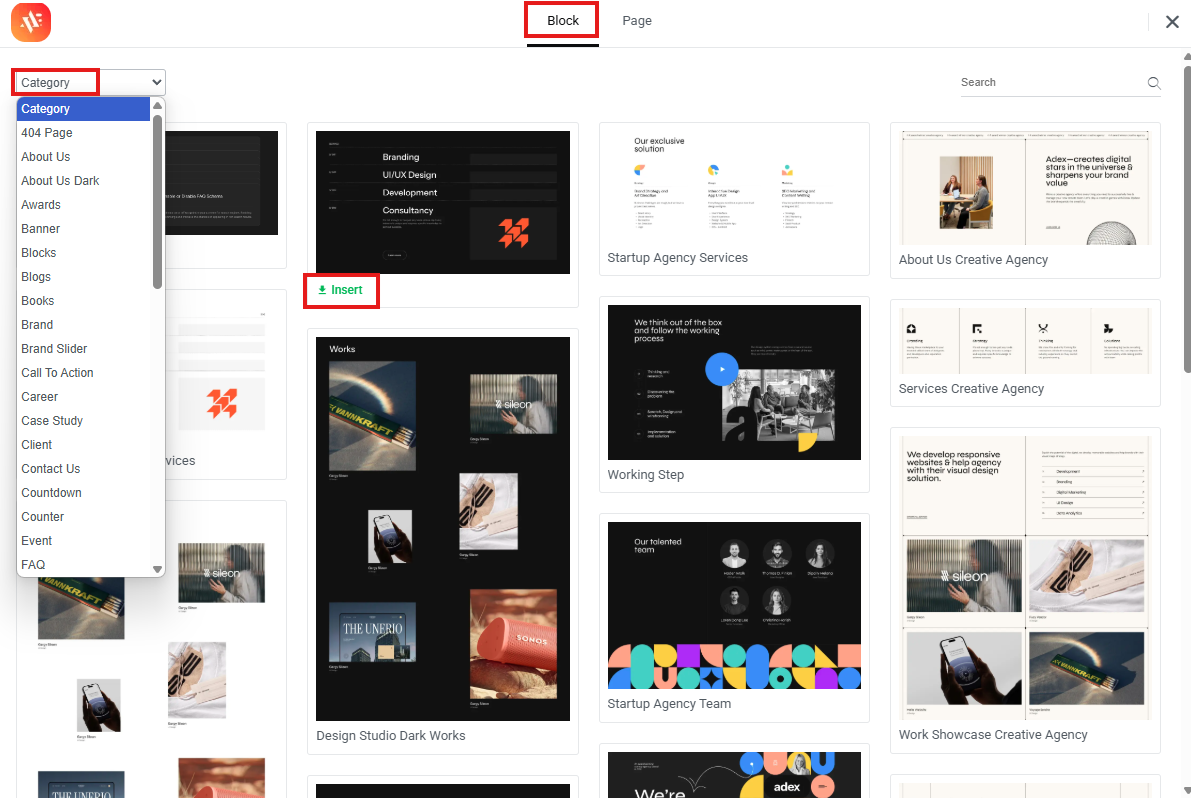
Task: Click 'About Us Creative Agency' title text
Action: pyautogui.click(x=973, y=260)
